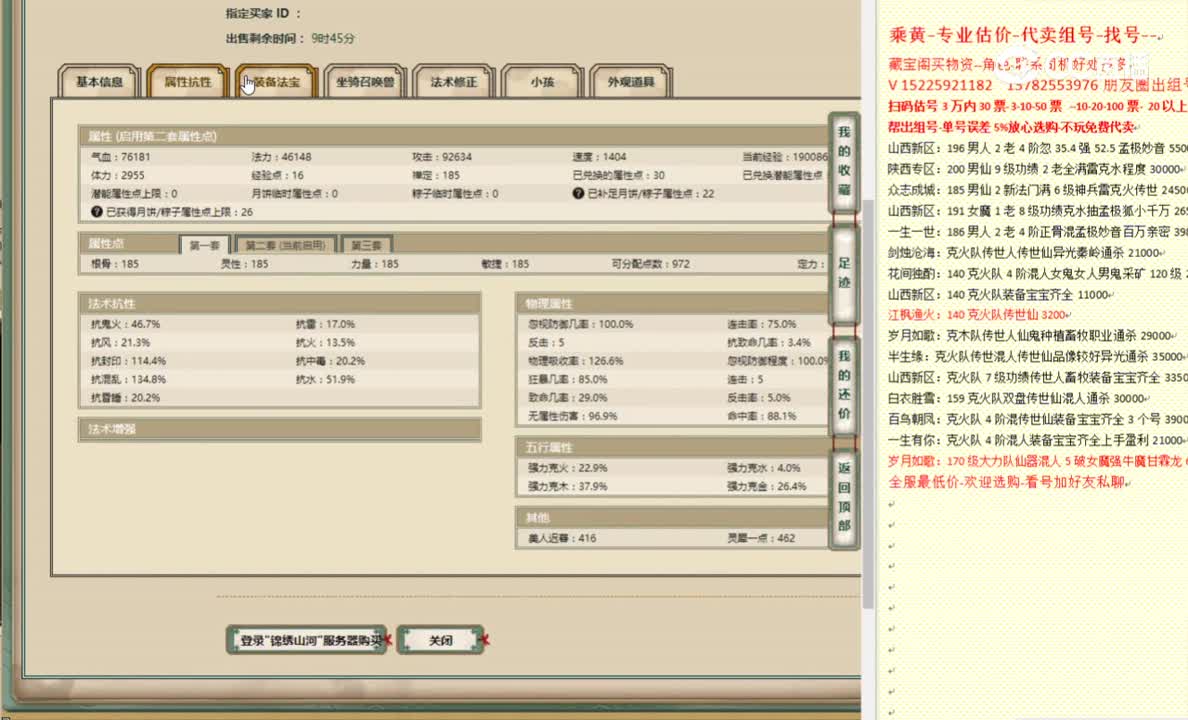Switch to the 属性抗性 tab
Image resolution: width=1188 pixels, height=720 pixels.
click(x=188, y=82)
